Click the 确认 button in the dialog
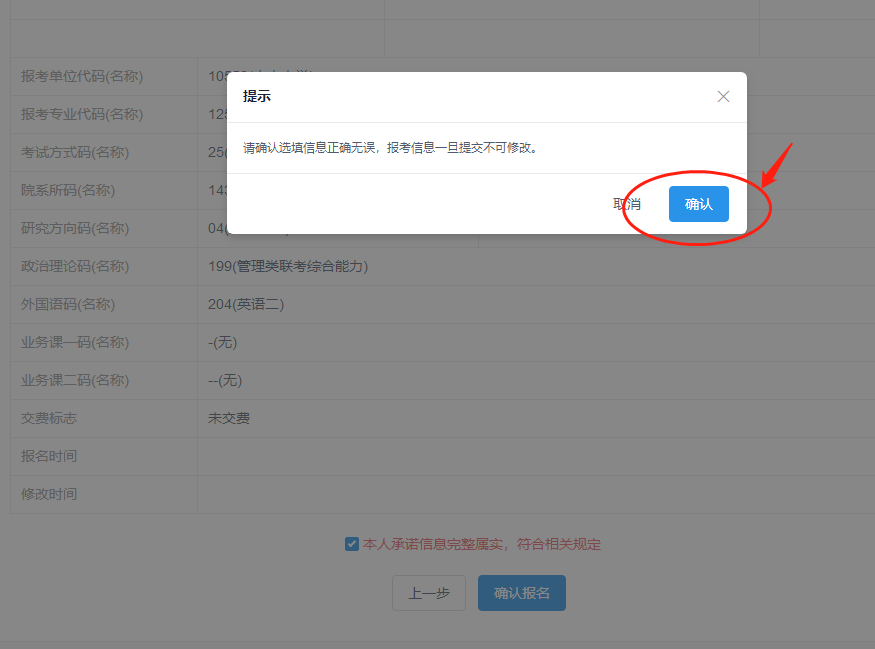875x649 pixels. tap(698, 203)
